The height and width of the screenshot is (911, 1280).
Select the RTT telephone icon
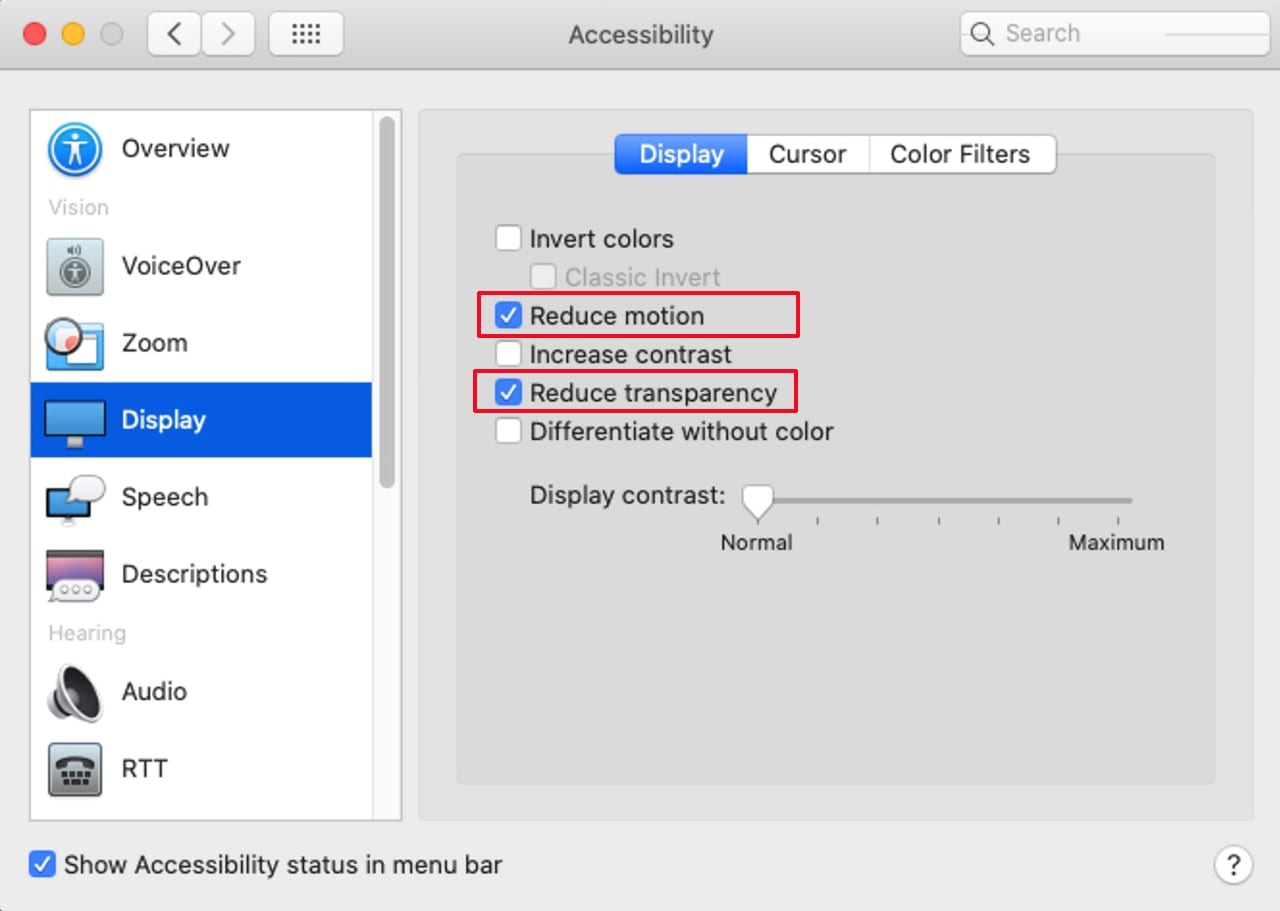pyautogui.click(x=74, y=769)
